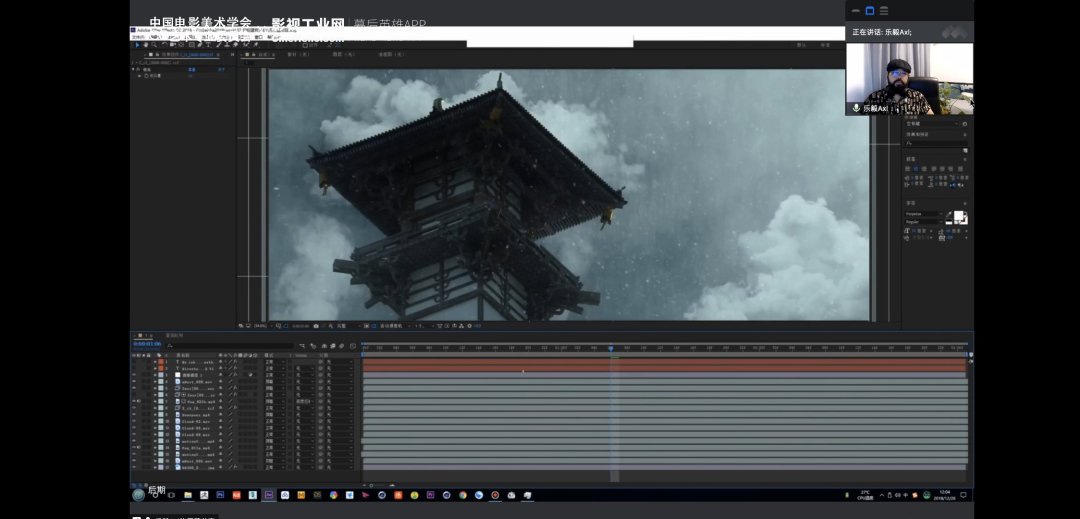The height and width of the screenshot is (519, 1080).
Task: Open viewer magnification percentage dropdown
Action: 262,326
